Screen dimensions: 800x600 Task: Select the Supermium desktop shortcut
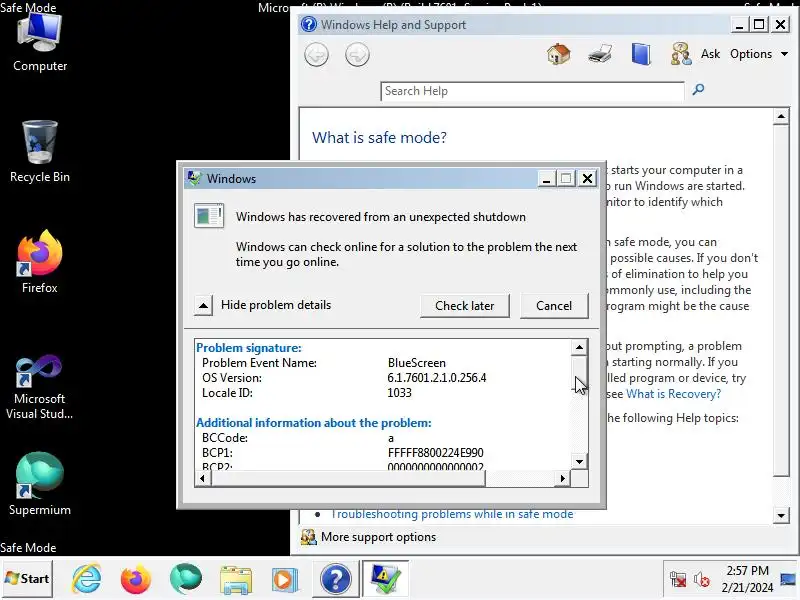(40, 484)
